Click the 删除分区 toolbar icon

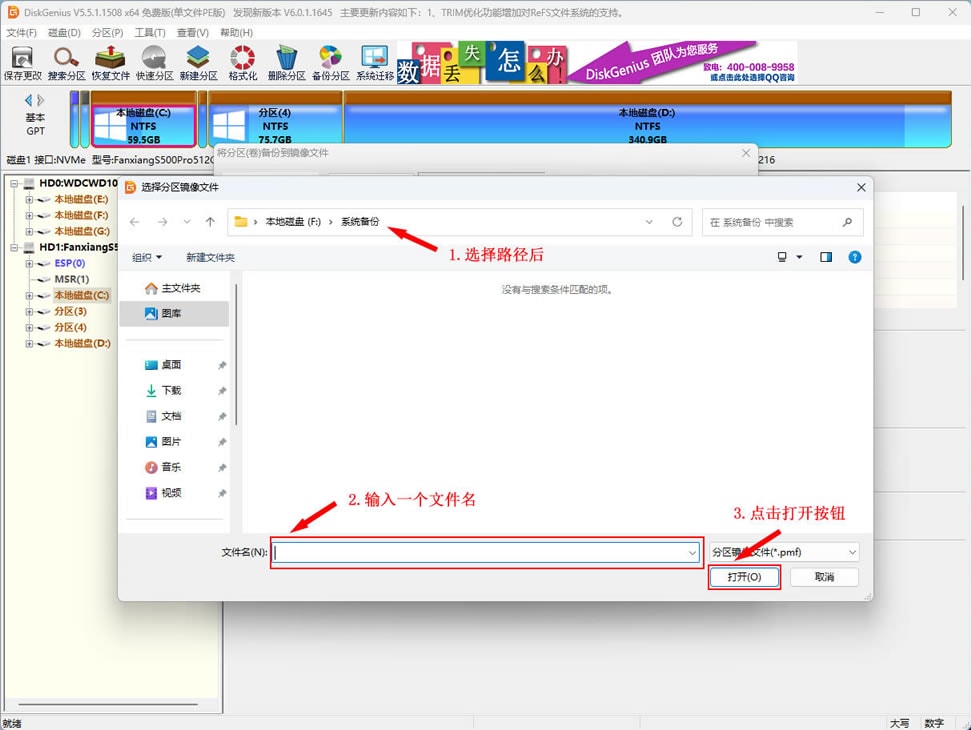point(286,62)
